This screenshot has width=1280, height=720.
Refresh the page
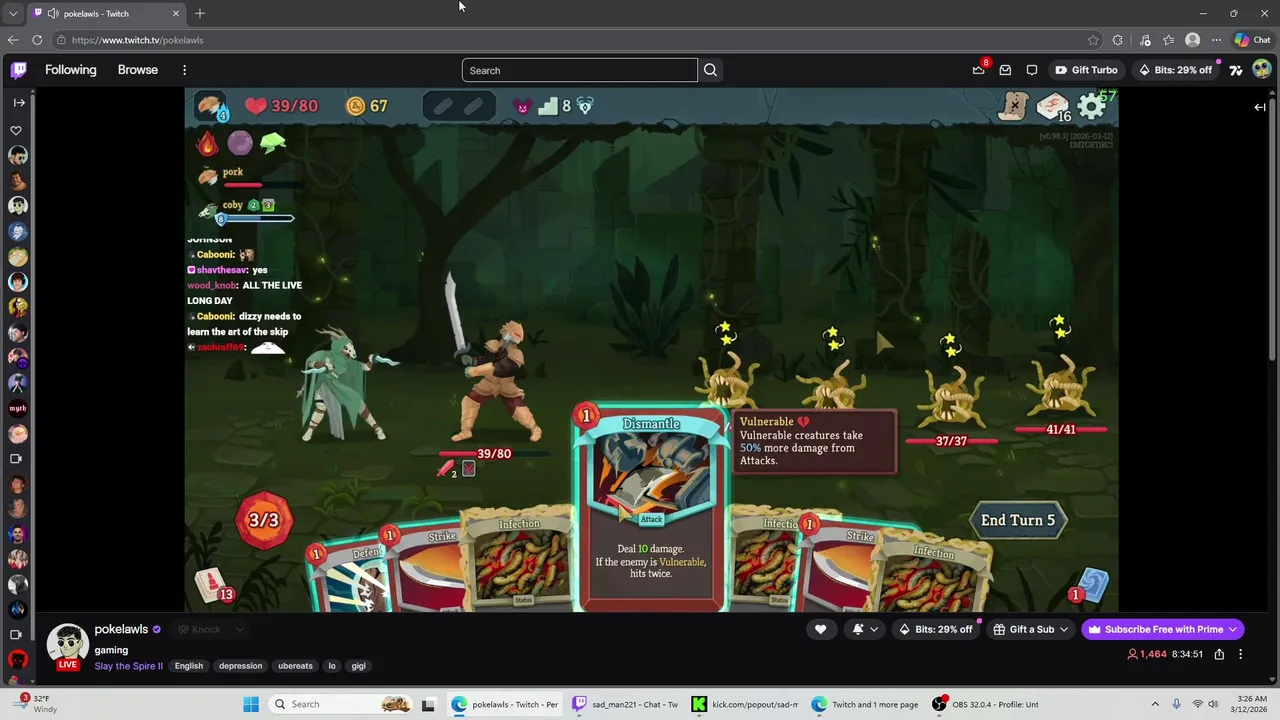[x=37, y=40]
